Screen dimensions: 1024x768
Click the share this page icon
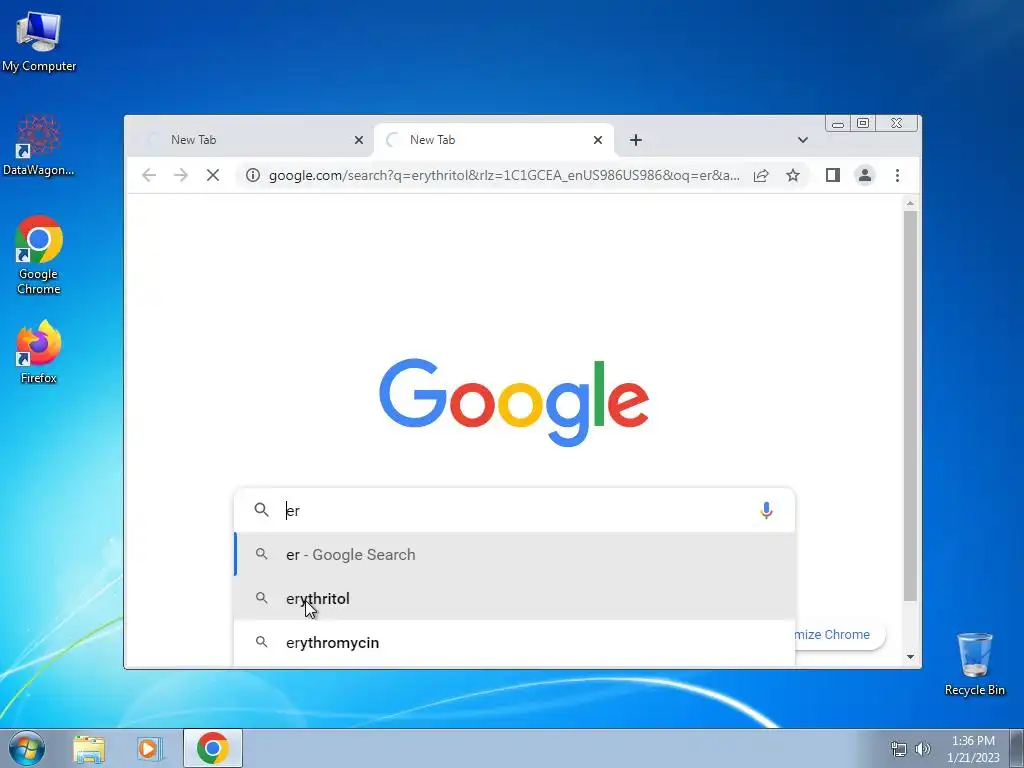[x=761, y=175]
